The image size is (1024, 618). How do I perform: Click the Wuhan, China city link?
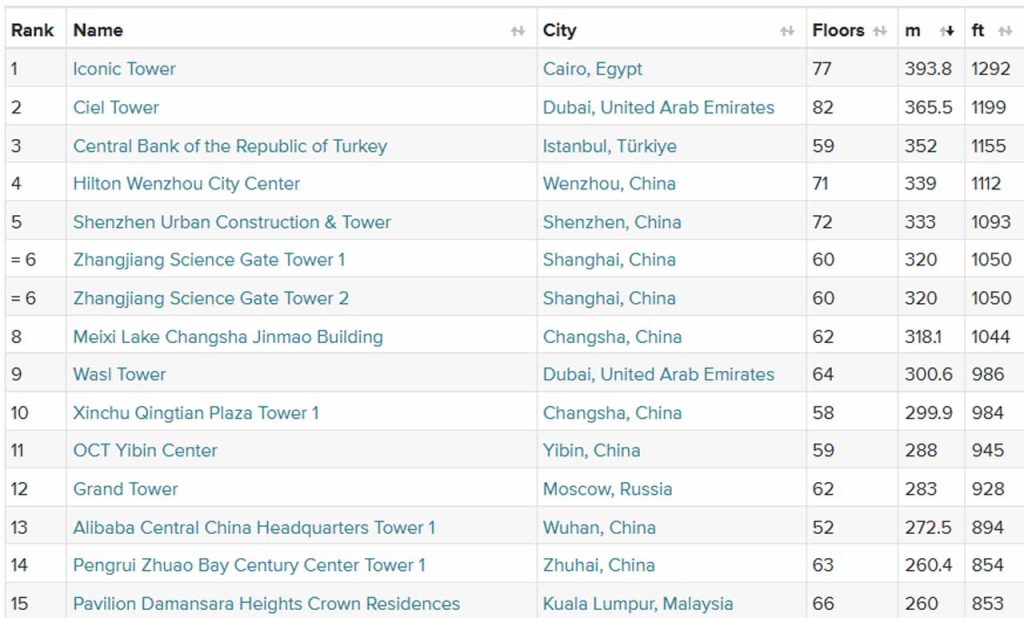pyautogui.click(x=599, y=527)
